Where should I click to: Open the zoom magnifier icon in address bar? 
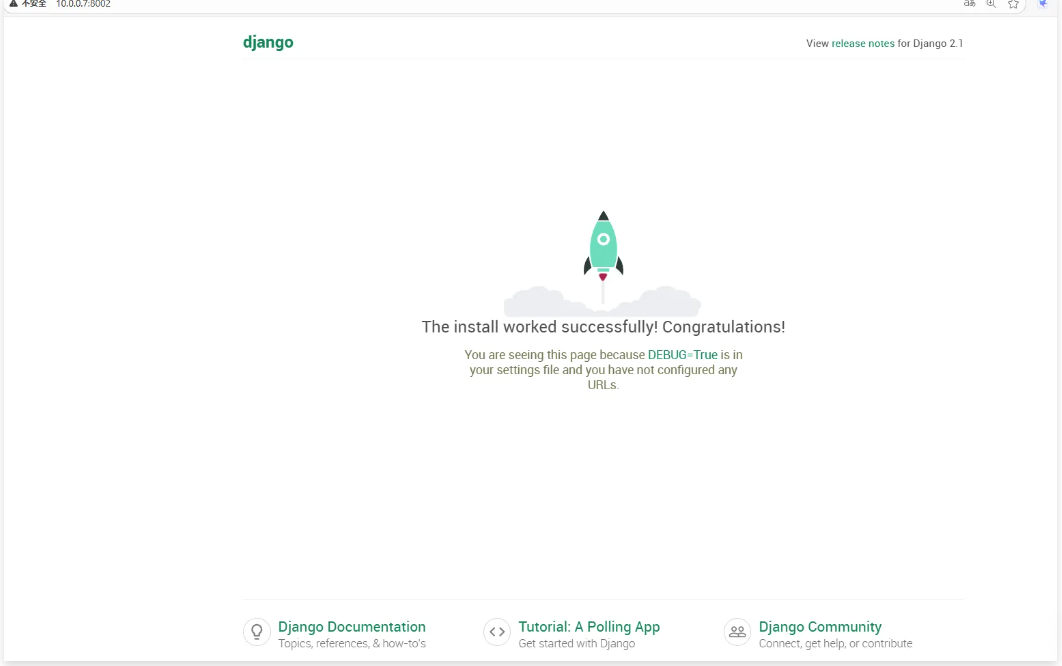click(x=991, y=4)
